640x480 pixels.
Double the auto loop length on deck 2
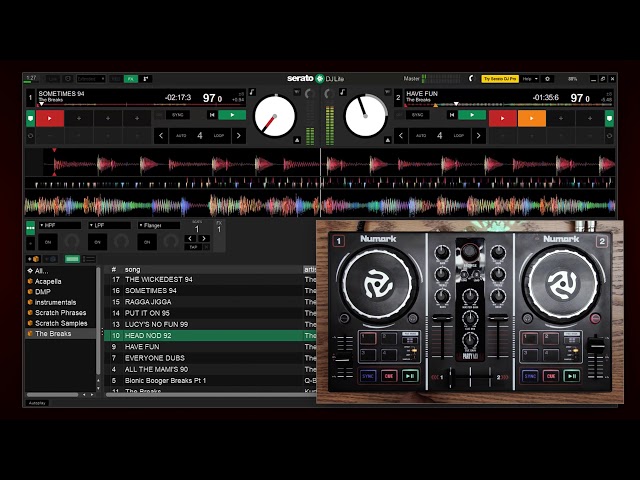click(478, 136)
